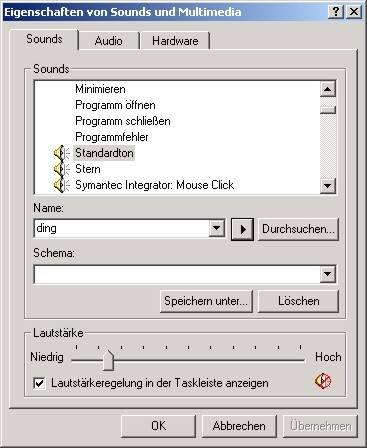The width and height of the screenshot is (367, 448).
Task: Switch to the Audio tab
Action: pyautogui.click(x=108, y=41)
